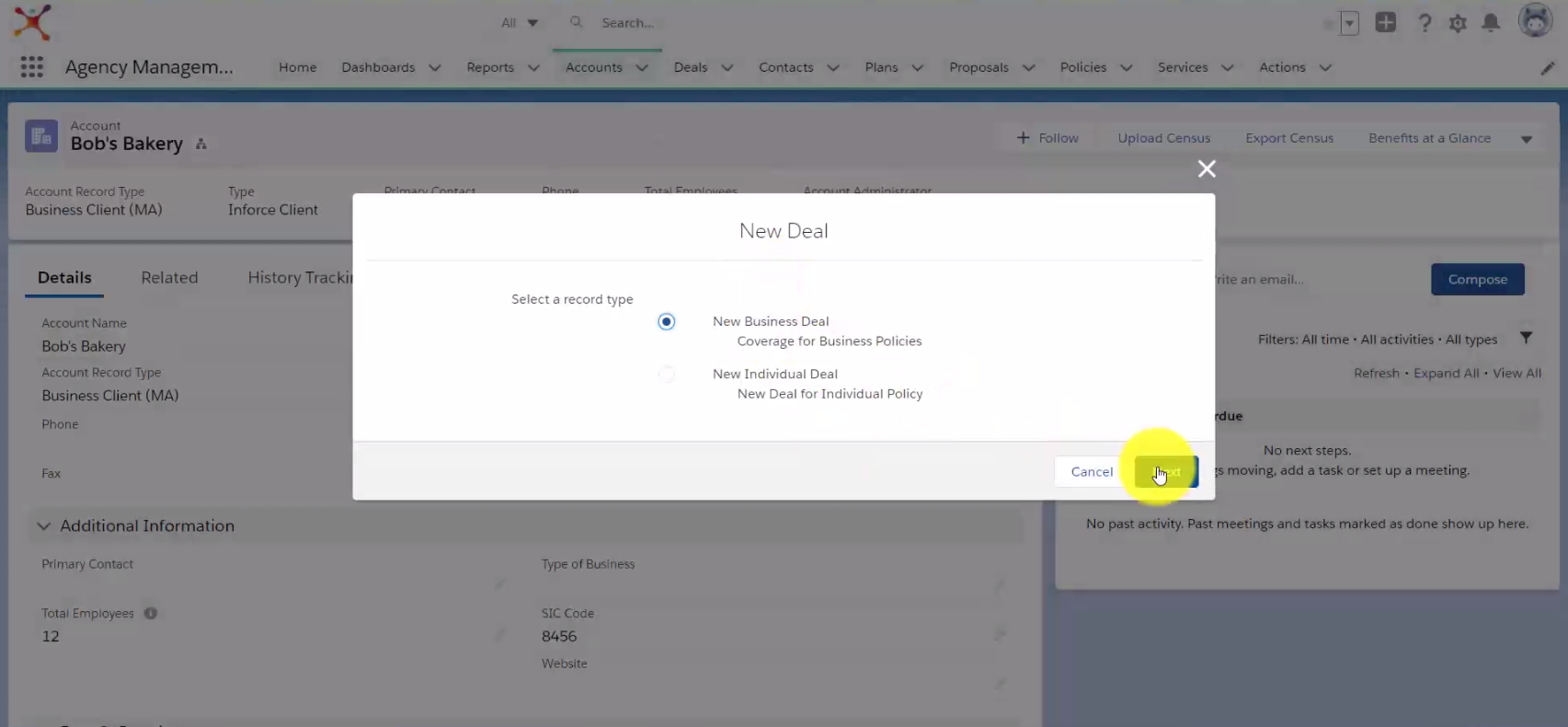This screenshot has height=727, width=1568.
Task: Expand the Proposals menu chevron
Action: click(1028, 68)
